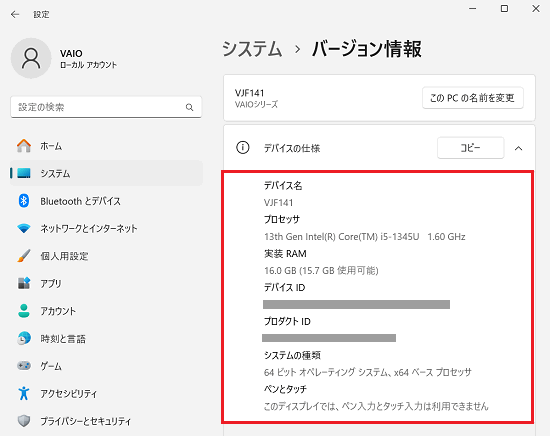This screenshot has height=436, width=550.
Task: Open Bluetooth とデバイス settings
Action: [106, 201]
